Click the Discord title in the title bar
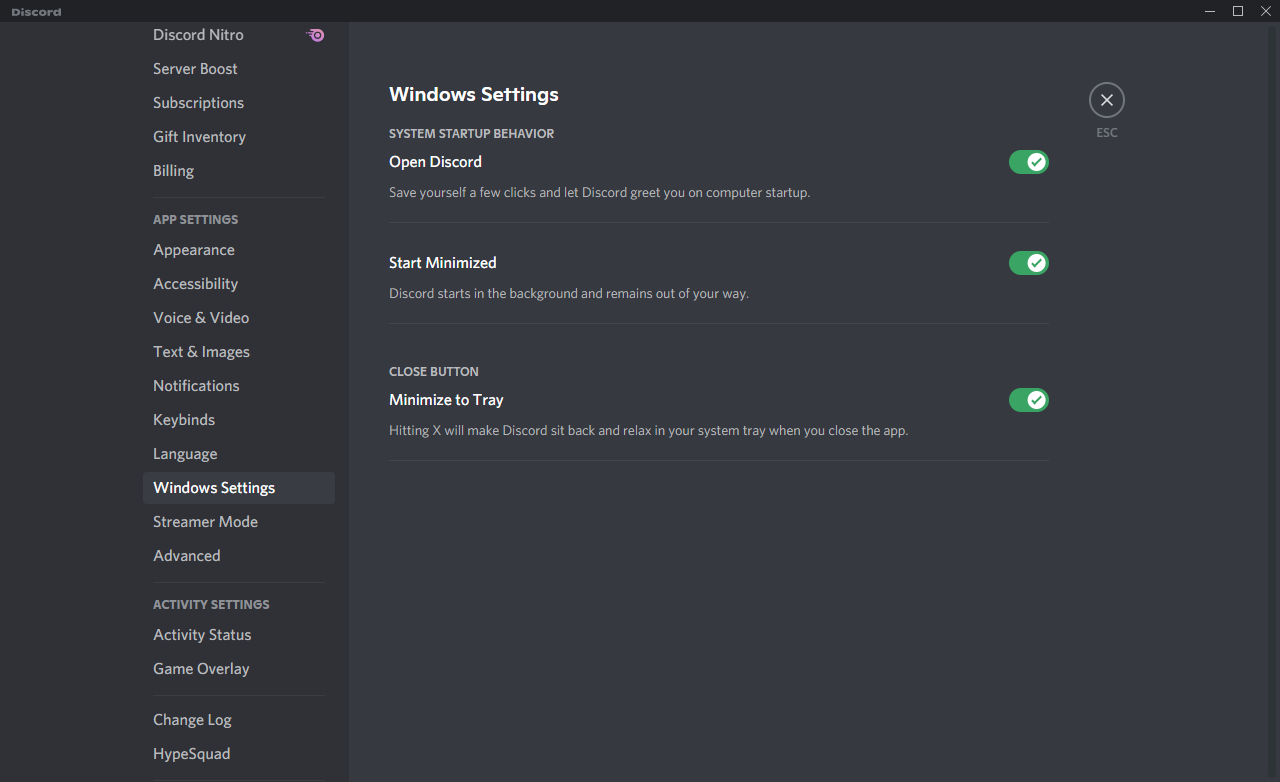The width and height of the screenshot is (1280, 782). pyautogui.click(x=37, y=12)
